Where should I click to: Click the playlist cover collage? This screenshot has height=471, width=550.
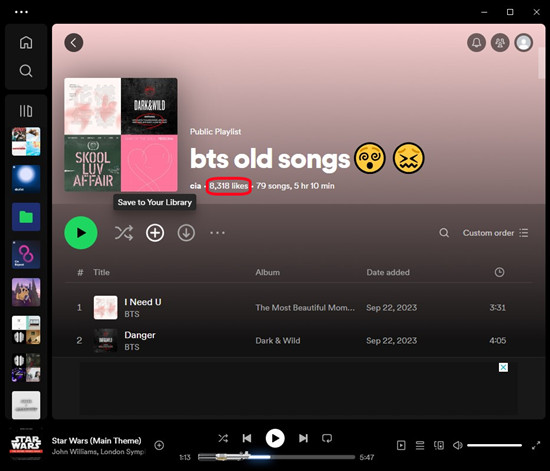tap(121, 135)
